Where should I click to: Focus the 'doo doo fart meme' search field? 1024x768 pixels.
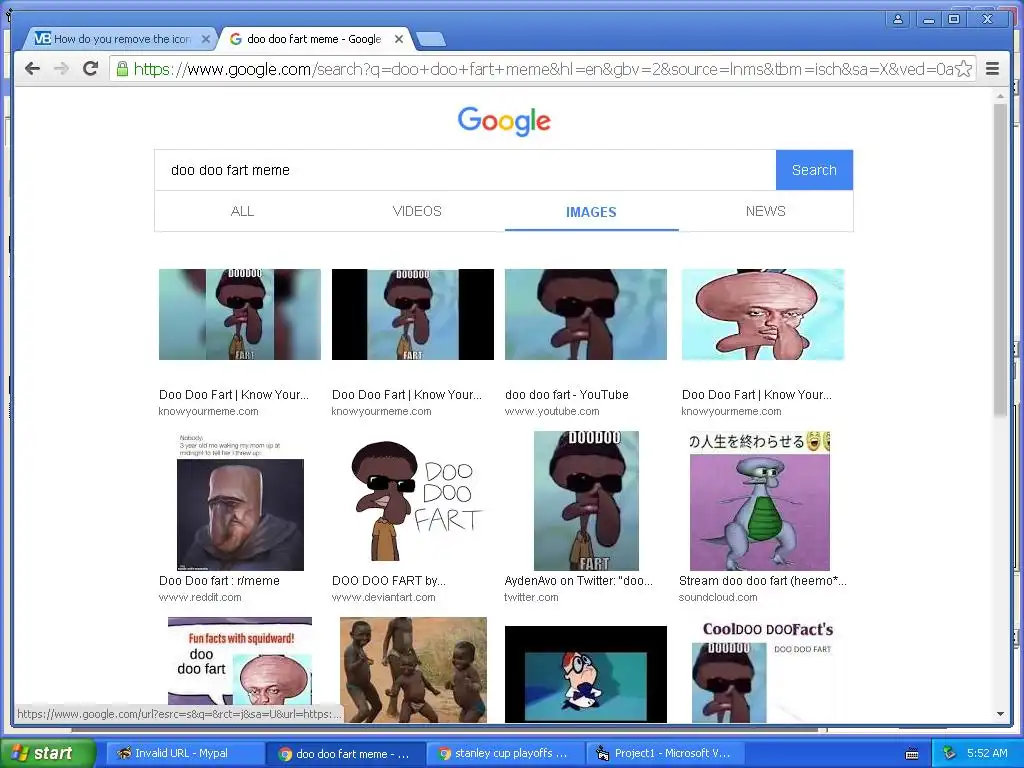[465, 170]
